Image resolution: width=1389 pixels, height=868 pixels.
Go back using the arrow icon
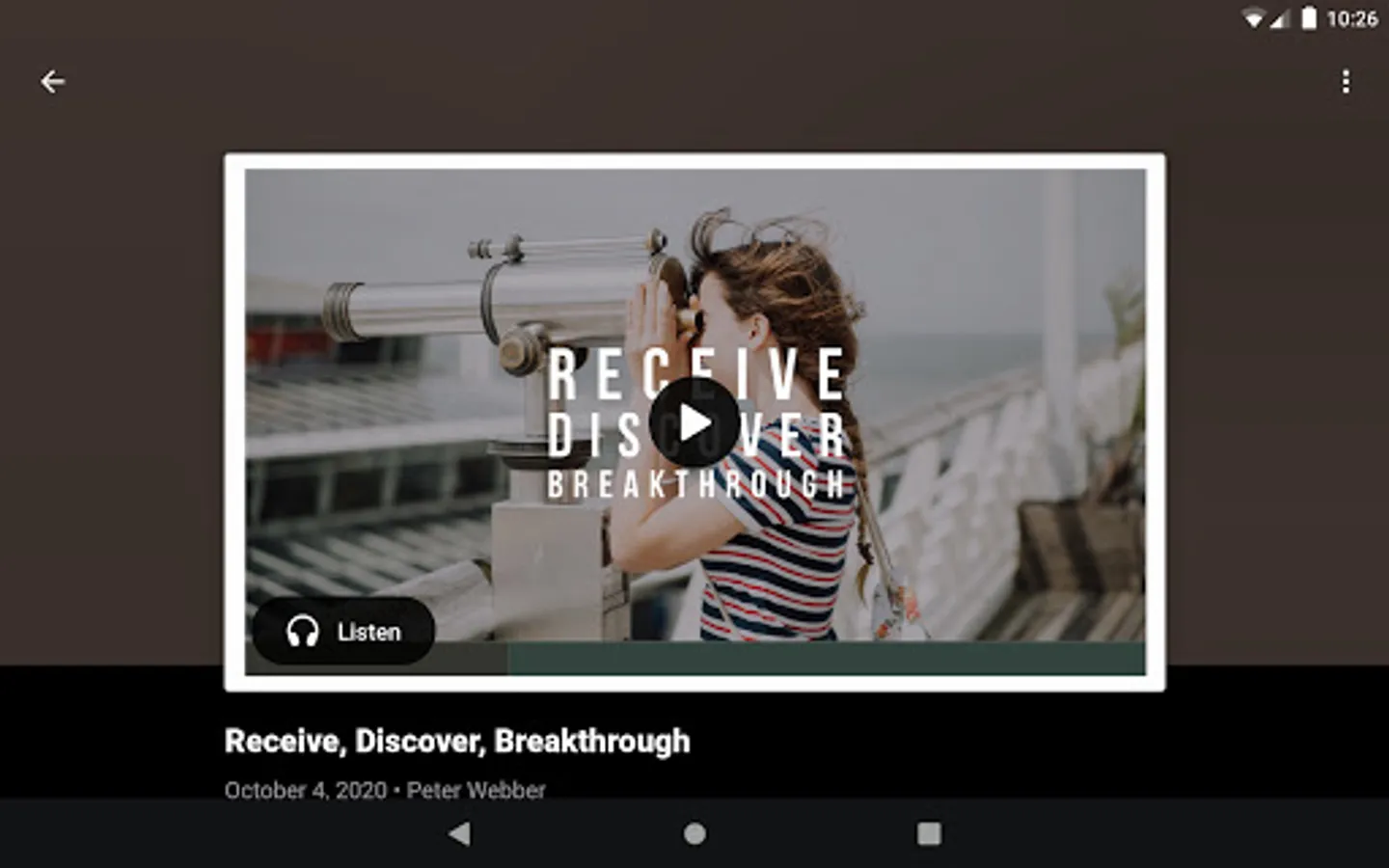click(53, 82)
